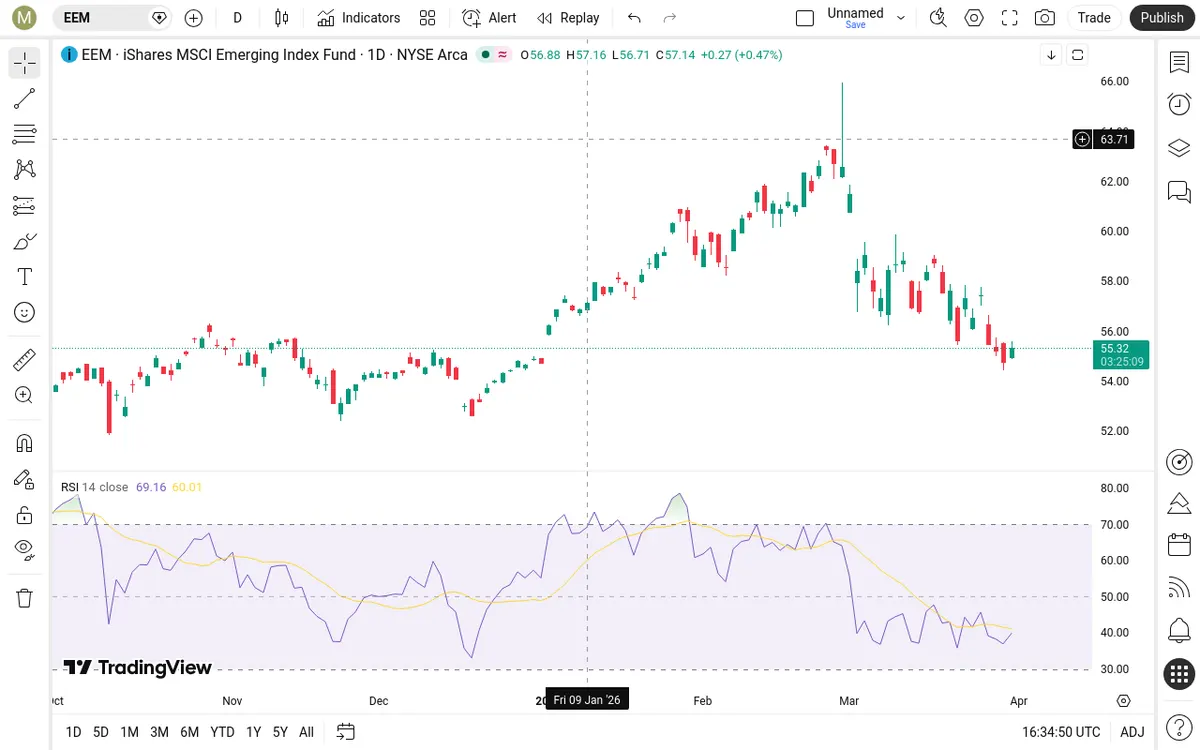This screenshot has width=1200, height=750.
Task: Click the 63.71 price label plus
Action: click(1082, 140)
